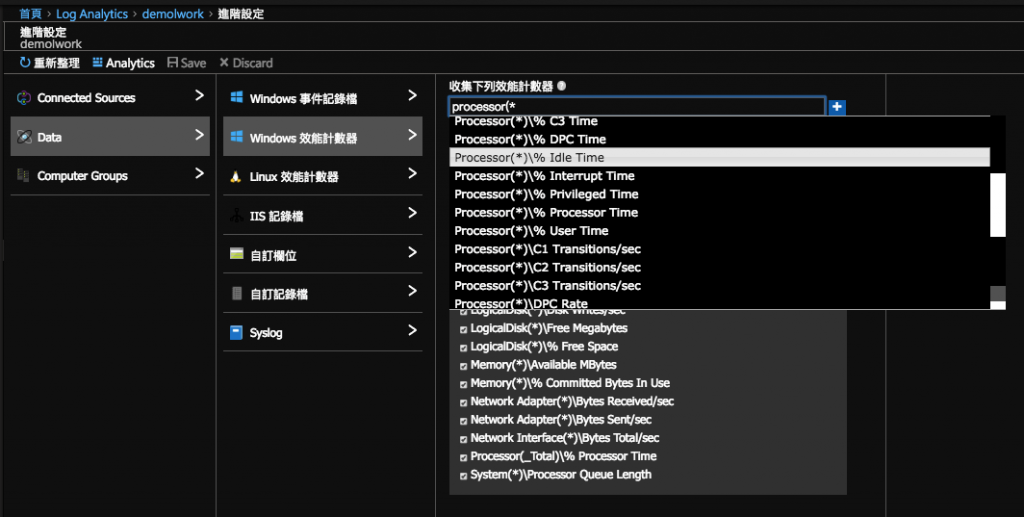Expand the 自訂欄位 chevron
Screen dimensions: 1024x517
(x=412, y=252)
